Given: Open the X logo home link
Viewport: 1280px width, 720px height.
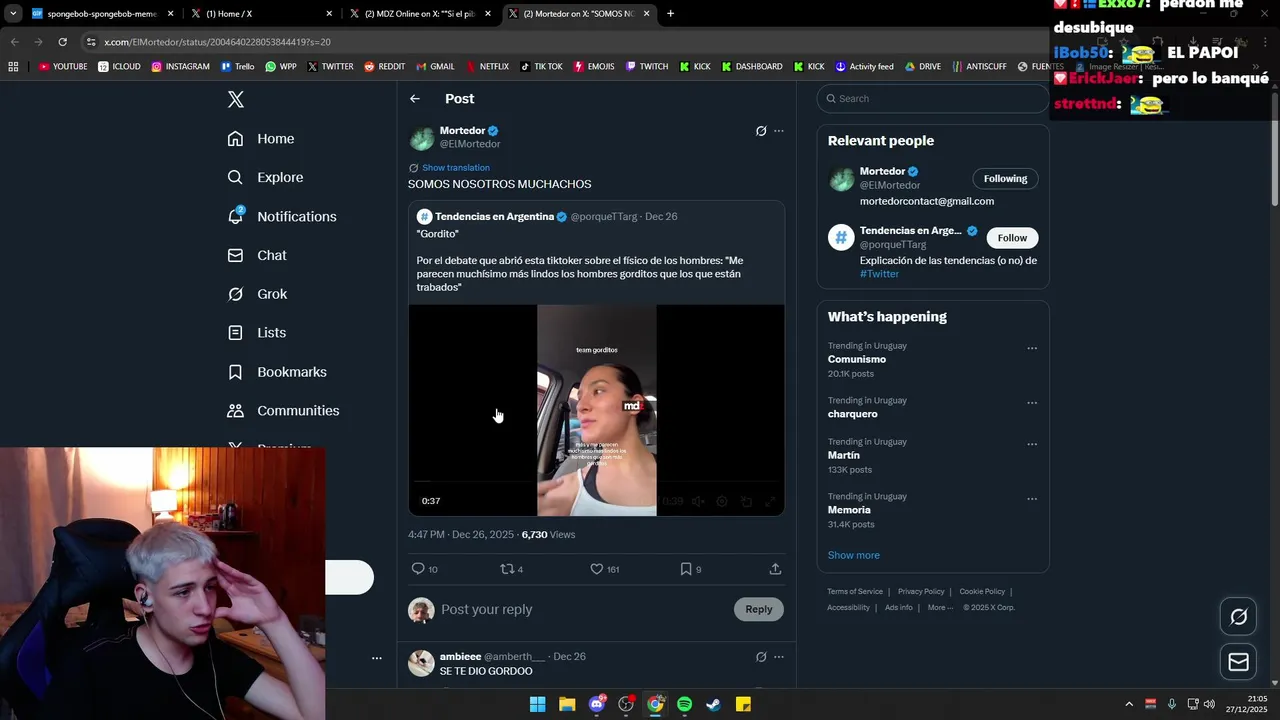Looking at the screenshot, I should [x=235, y=99].
